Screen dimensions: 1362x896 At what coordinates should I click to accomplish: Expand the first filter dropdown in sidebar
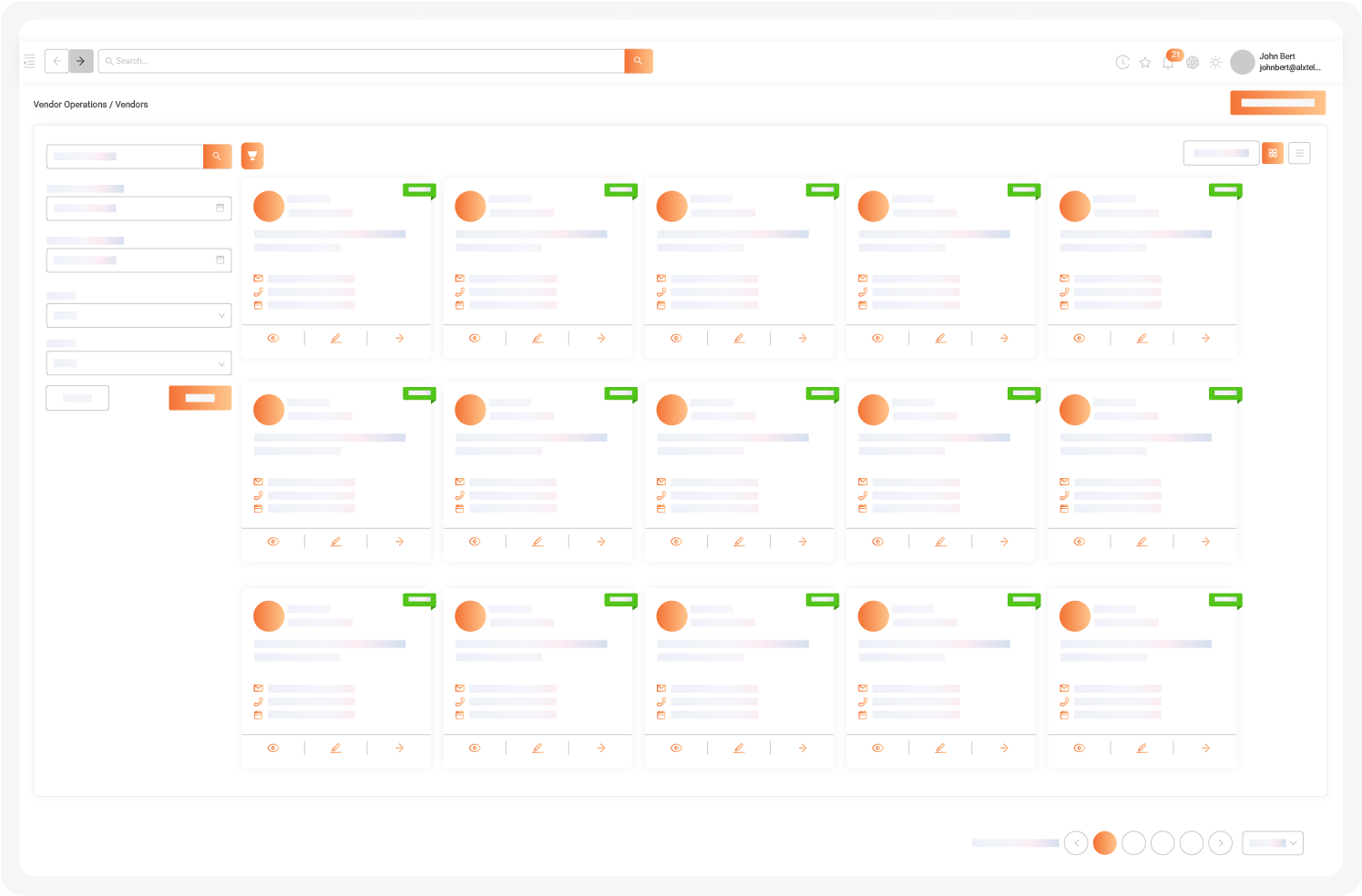(138, 315)
